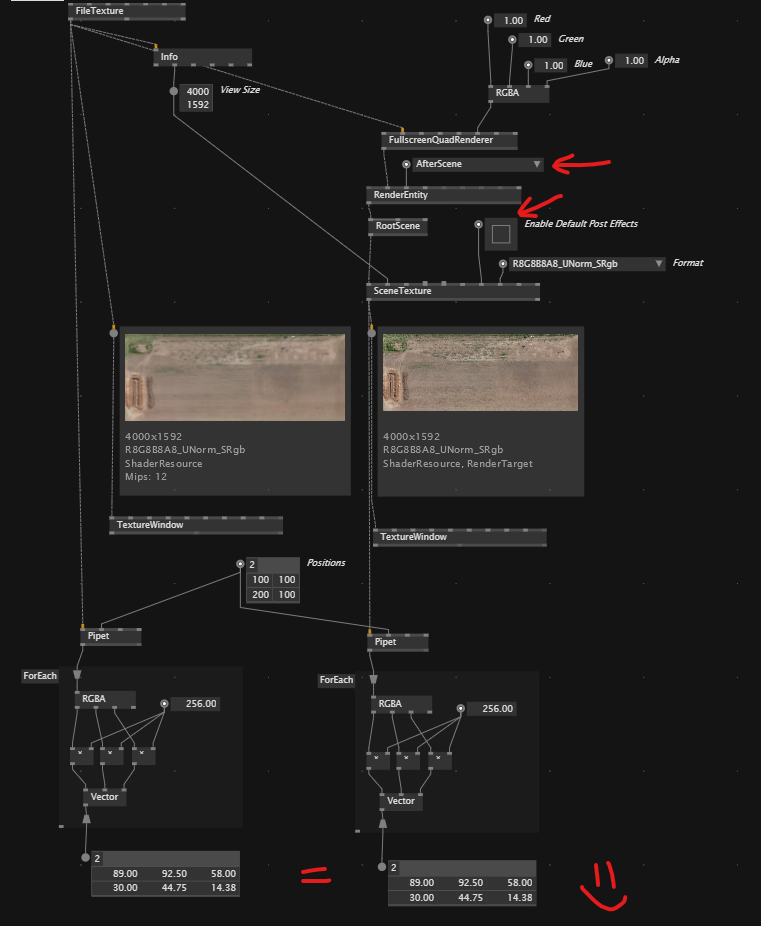Click the Green value field
761x926 pixels.
click(537, 40)
